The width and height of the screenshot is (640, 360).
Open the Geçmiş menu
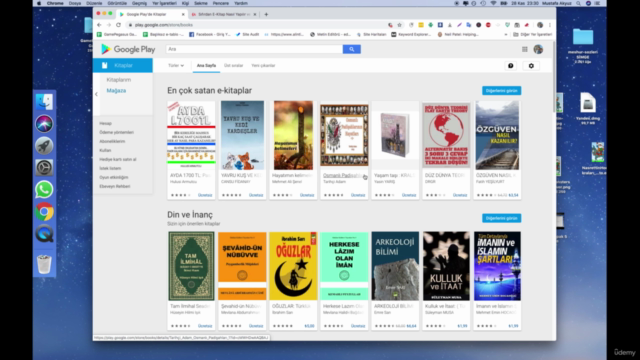tap(139, 3)
